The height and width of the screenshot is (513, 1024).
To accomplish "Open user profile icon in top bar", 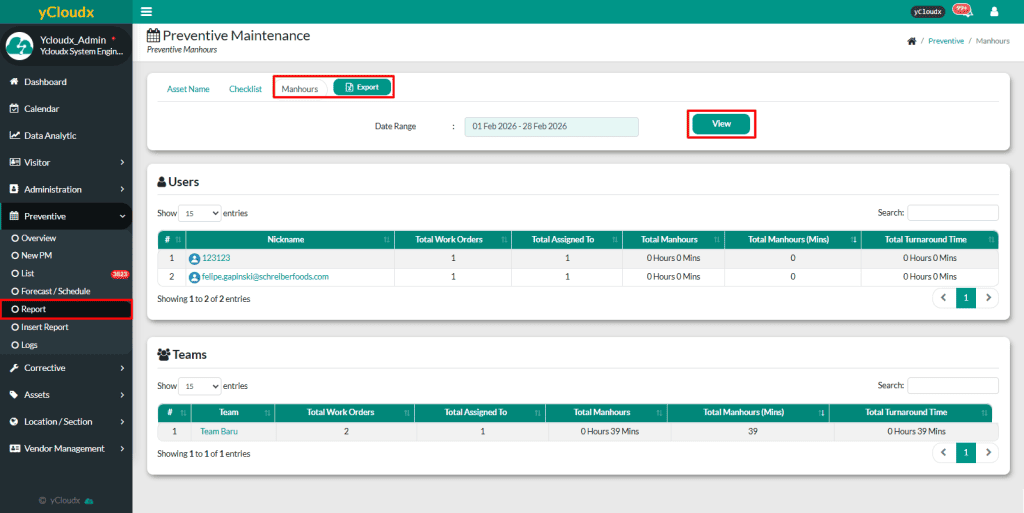I will 994,12.
